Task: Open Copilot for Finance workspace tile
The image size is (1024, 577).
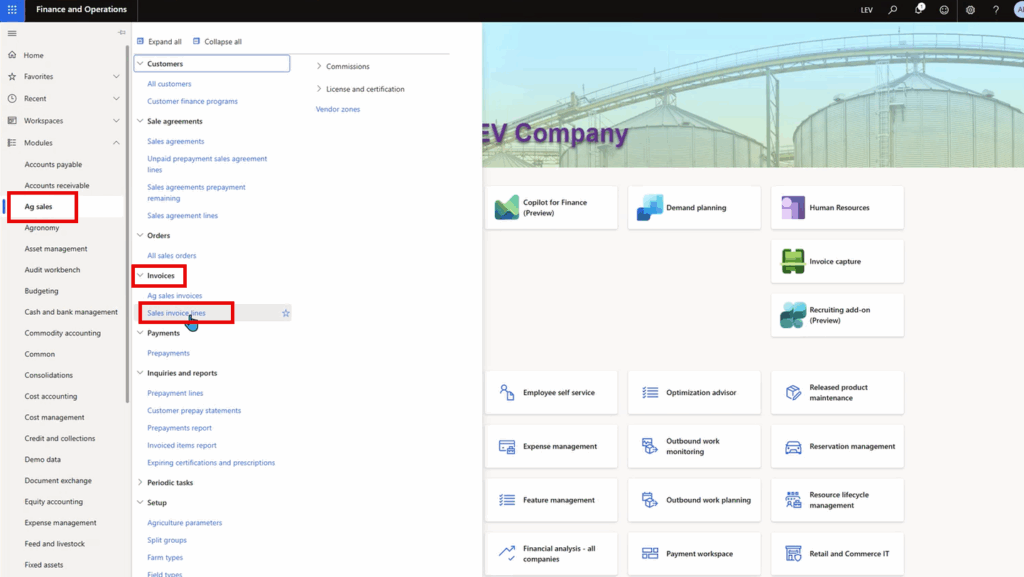Action: 551,208
